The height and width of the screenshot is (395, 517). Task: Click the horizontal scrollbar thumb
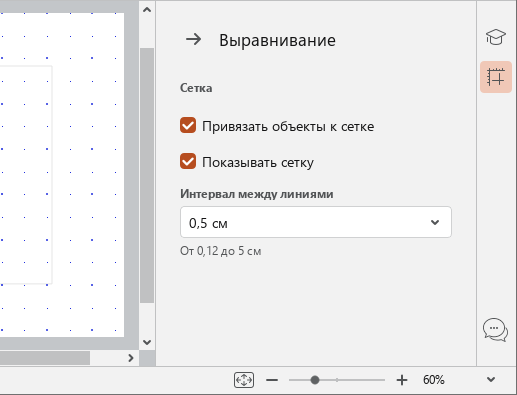click(45, 358)
